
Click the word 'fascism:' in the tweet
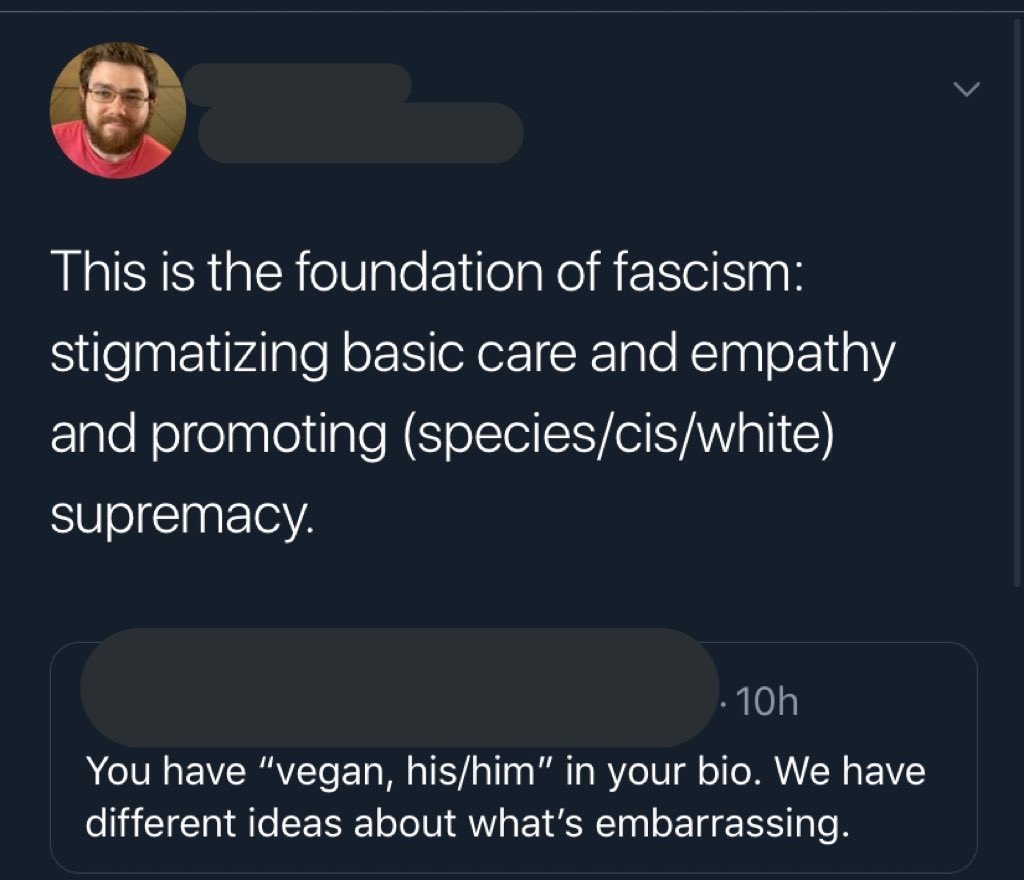(x=709, y=272)
